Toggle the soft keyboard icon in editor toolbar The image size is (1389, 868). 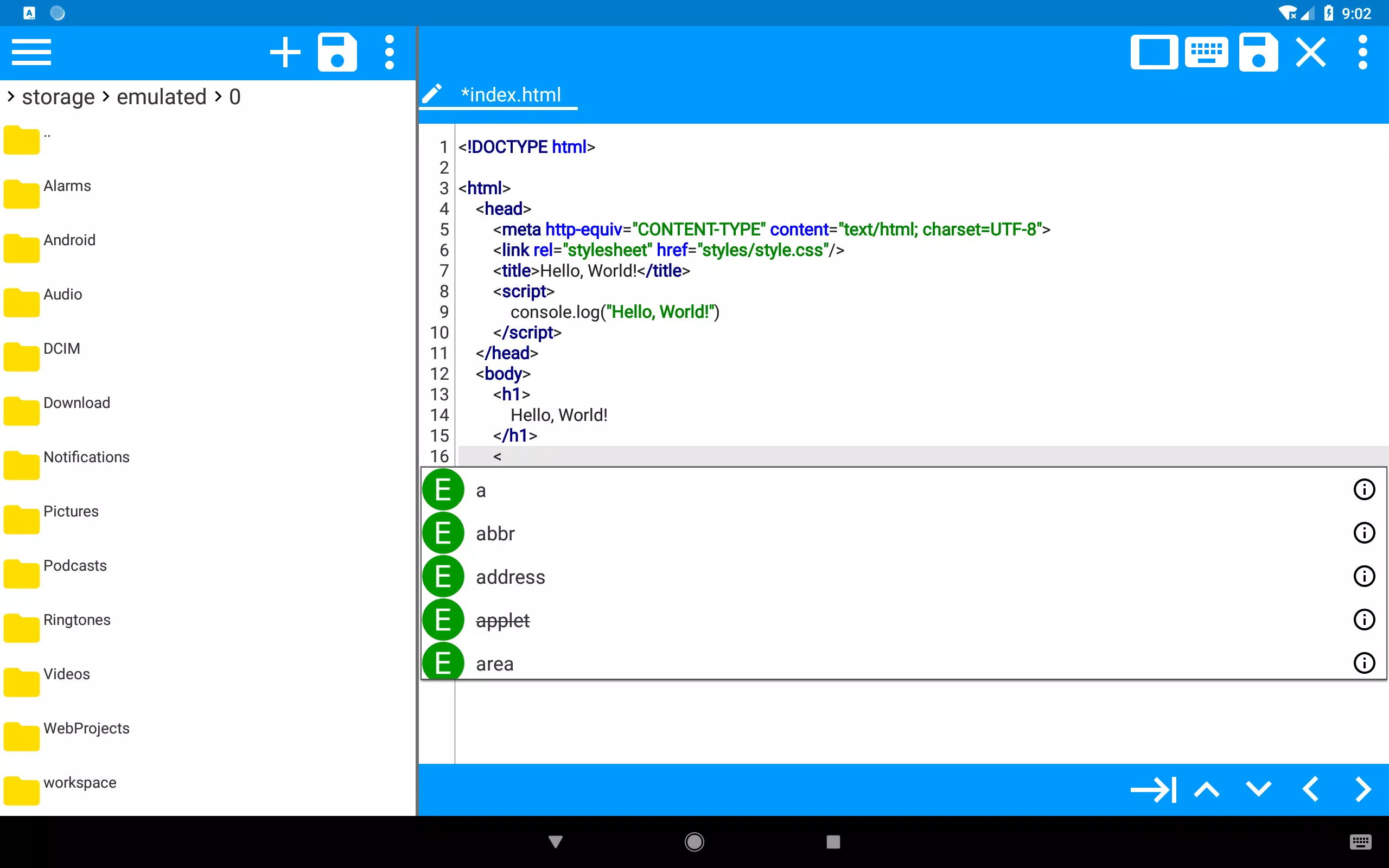tap(1207, 52)
